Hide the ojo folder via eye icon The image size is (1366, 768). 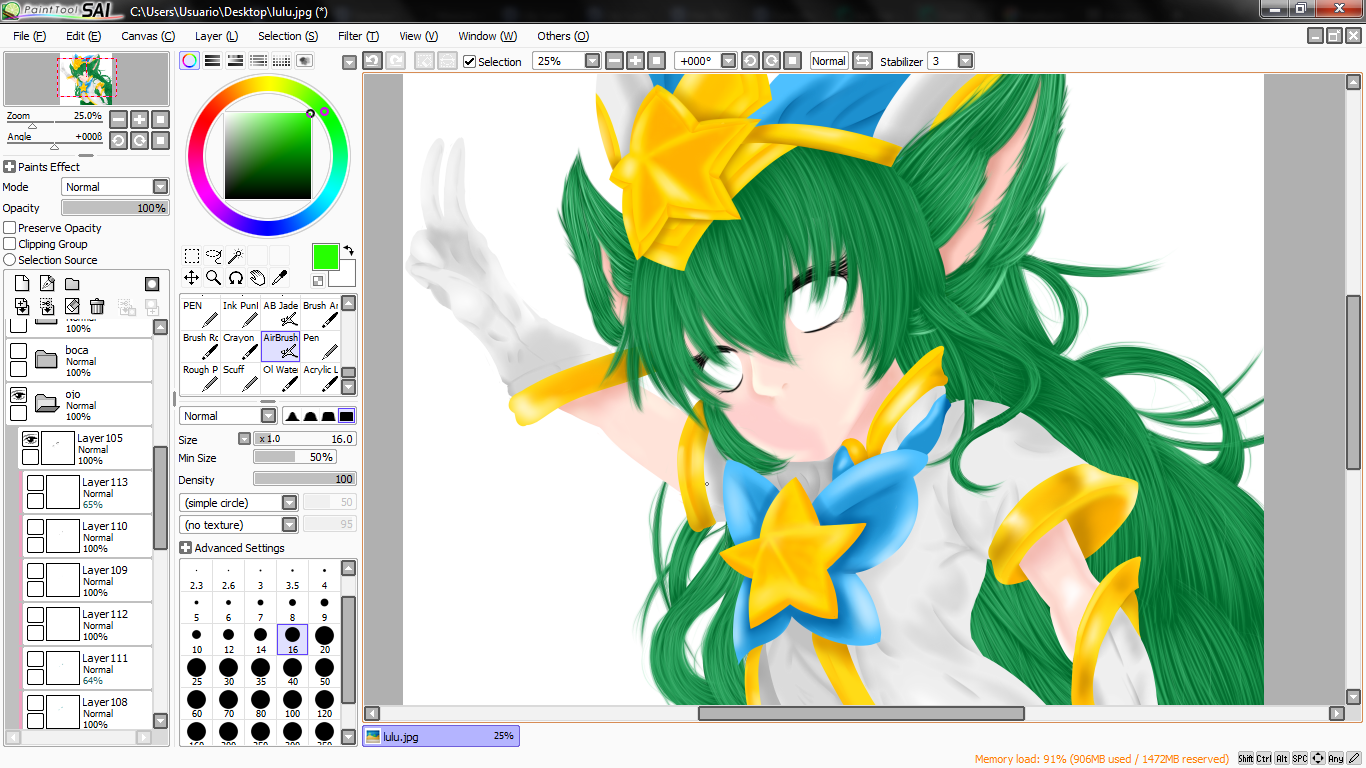pos(18,396)
